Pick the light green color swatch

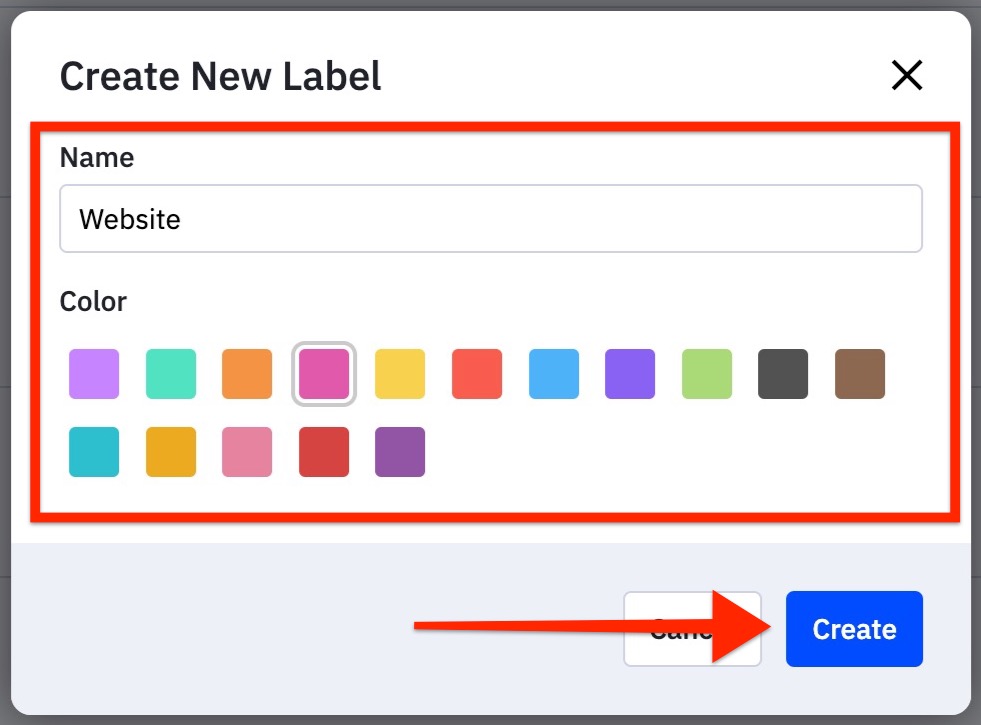[x=706, y=374]
